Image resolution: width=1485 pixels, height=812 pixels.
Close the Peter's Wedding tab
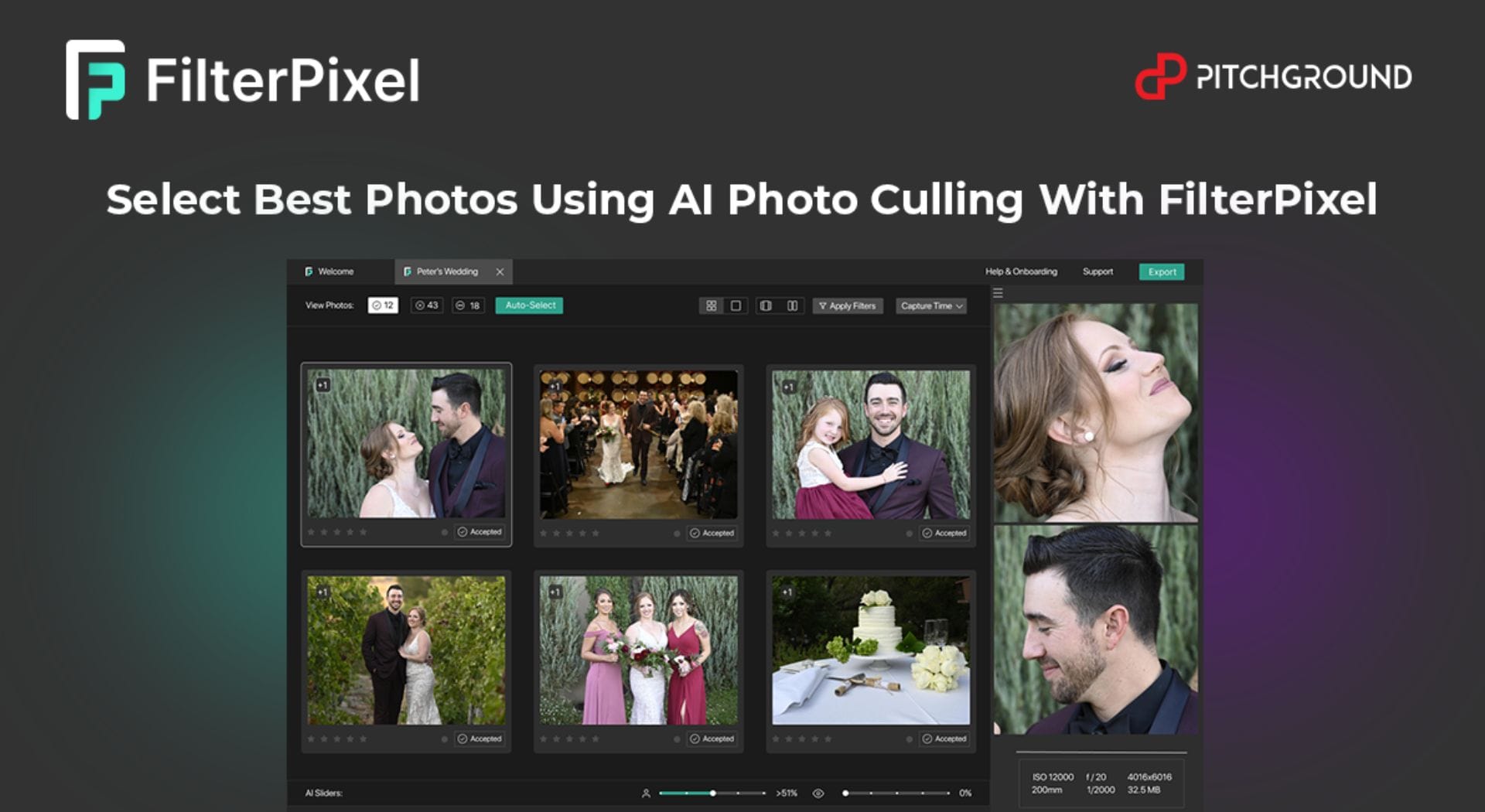(x=500, y=272)
